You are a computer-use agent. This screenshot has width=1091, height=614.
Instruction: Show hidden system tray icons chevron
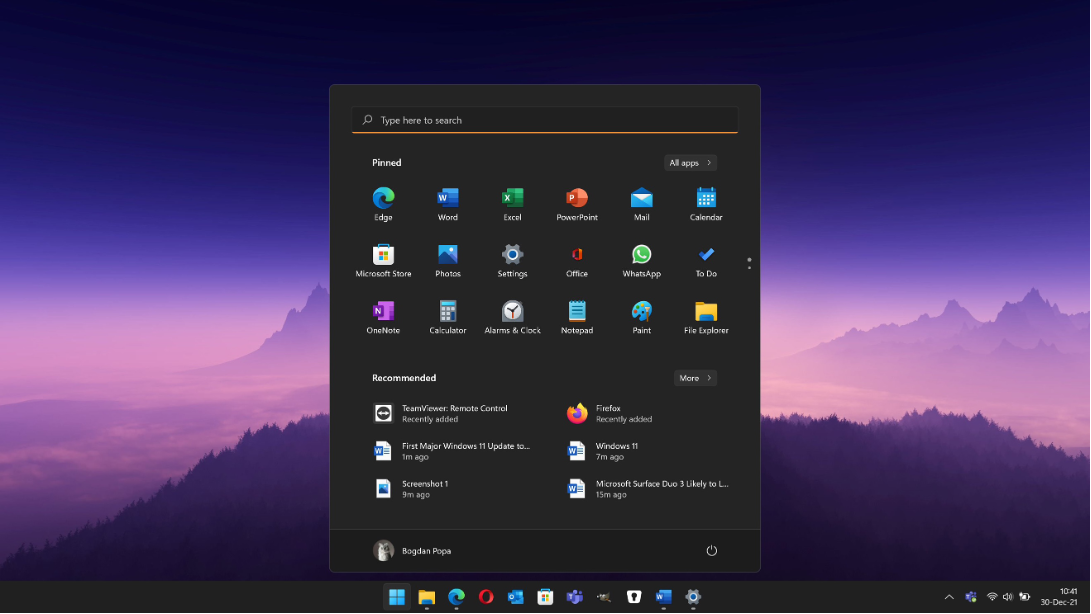coord(948,597)
